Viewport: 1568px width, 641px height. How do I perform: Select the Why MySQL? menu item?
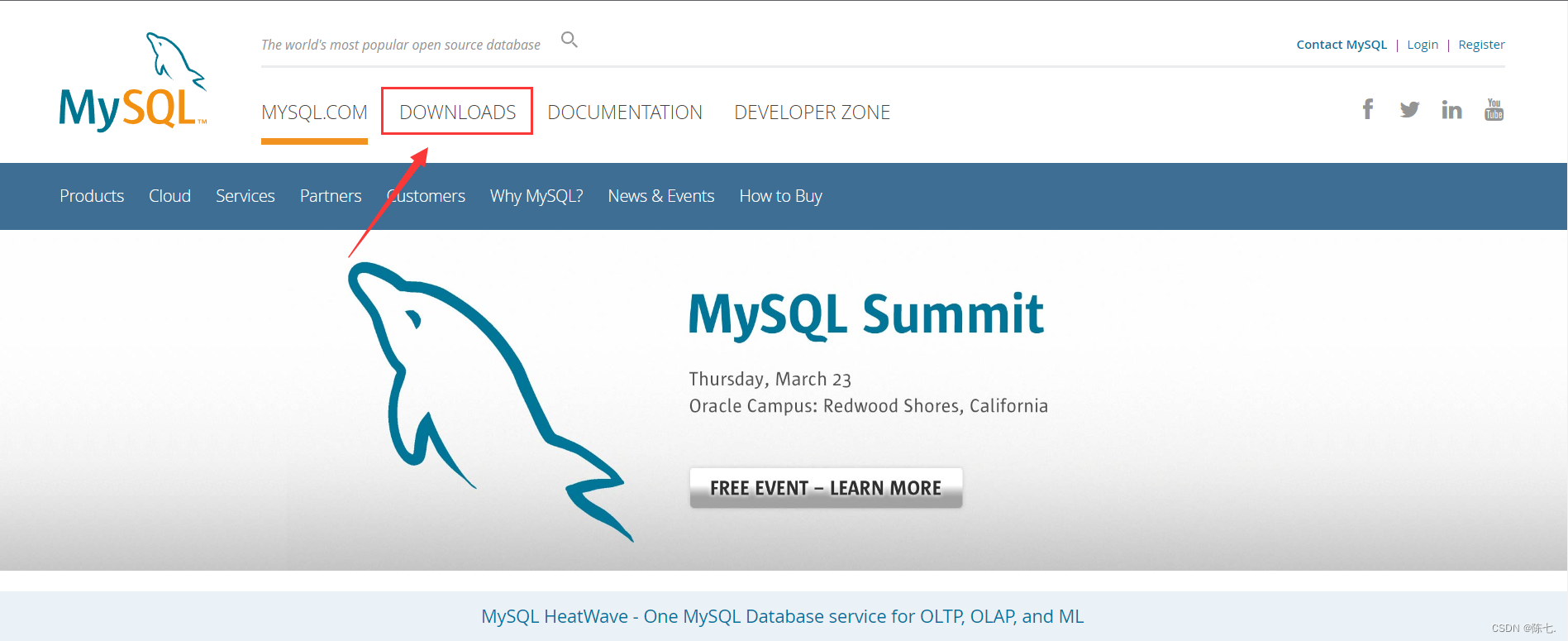coord(536,196)
